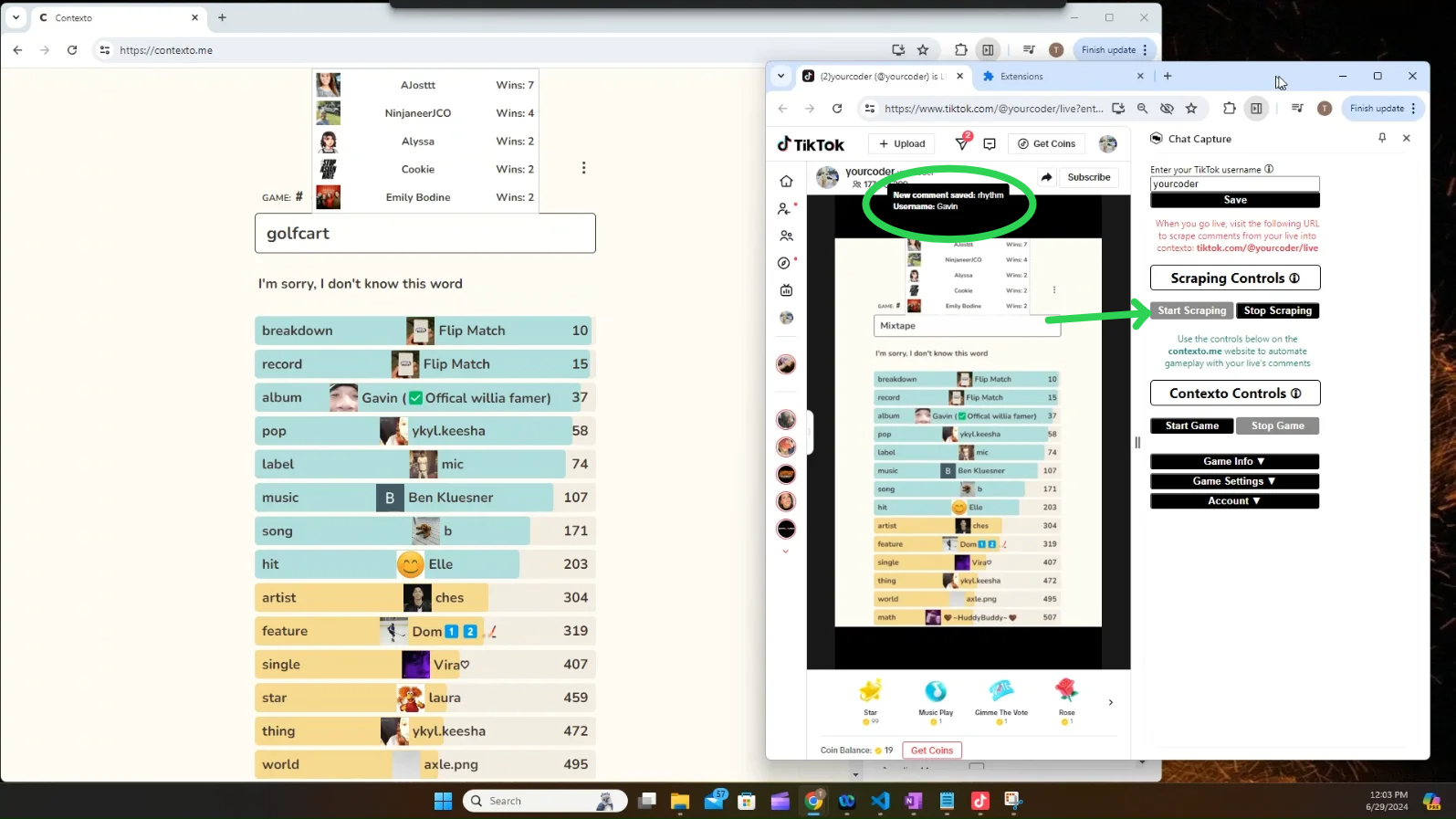The image size is (1456, 819).
Task: Click zoom magnifier icon in TikTok address bar
Action: click(1143, 109)
